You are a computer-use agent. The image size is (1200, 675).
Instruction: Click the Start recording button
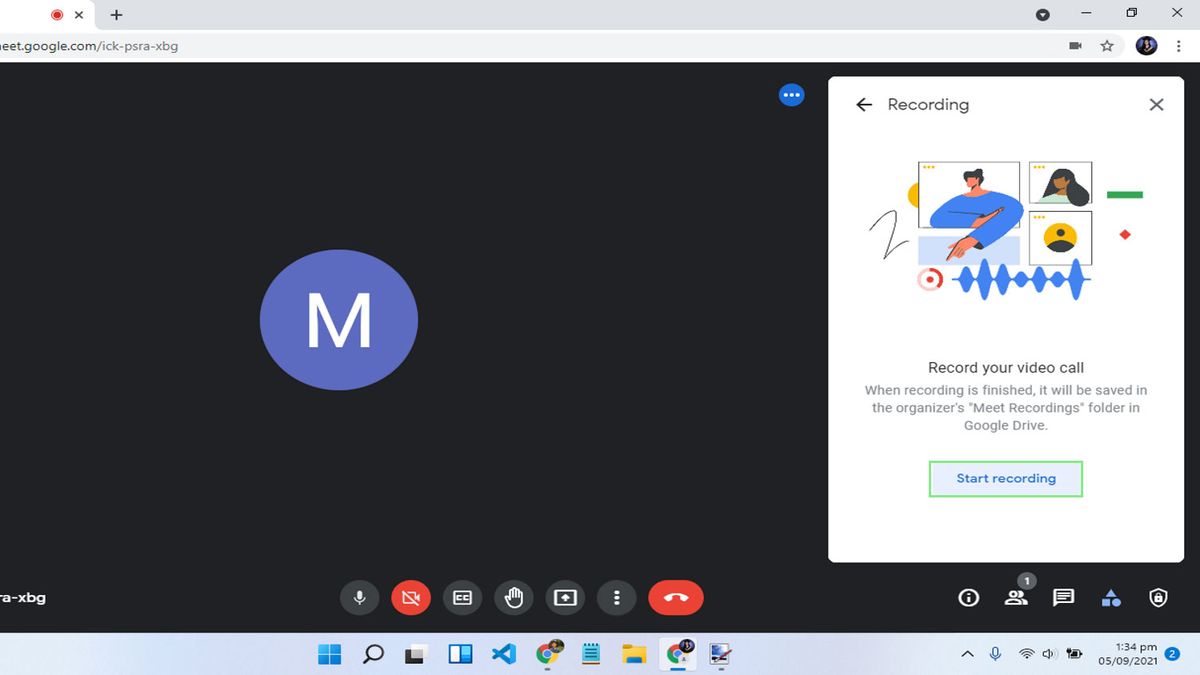coord(1006,479)
